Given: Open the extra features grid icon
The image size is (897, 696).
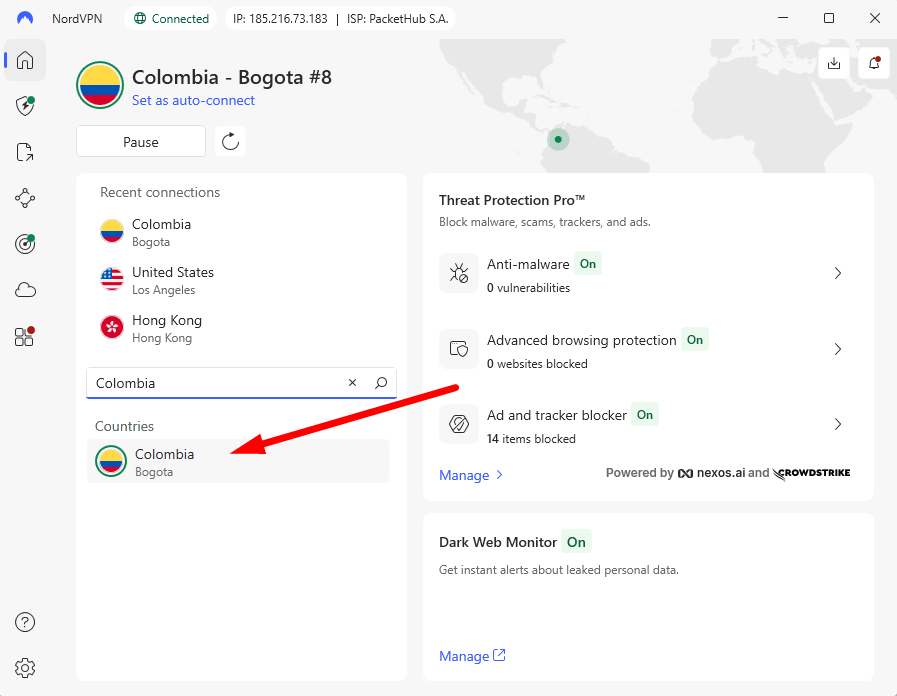Looking at the screenshot, I should (x=24, y=337).
